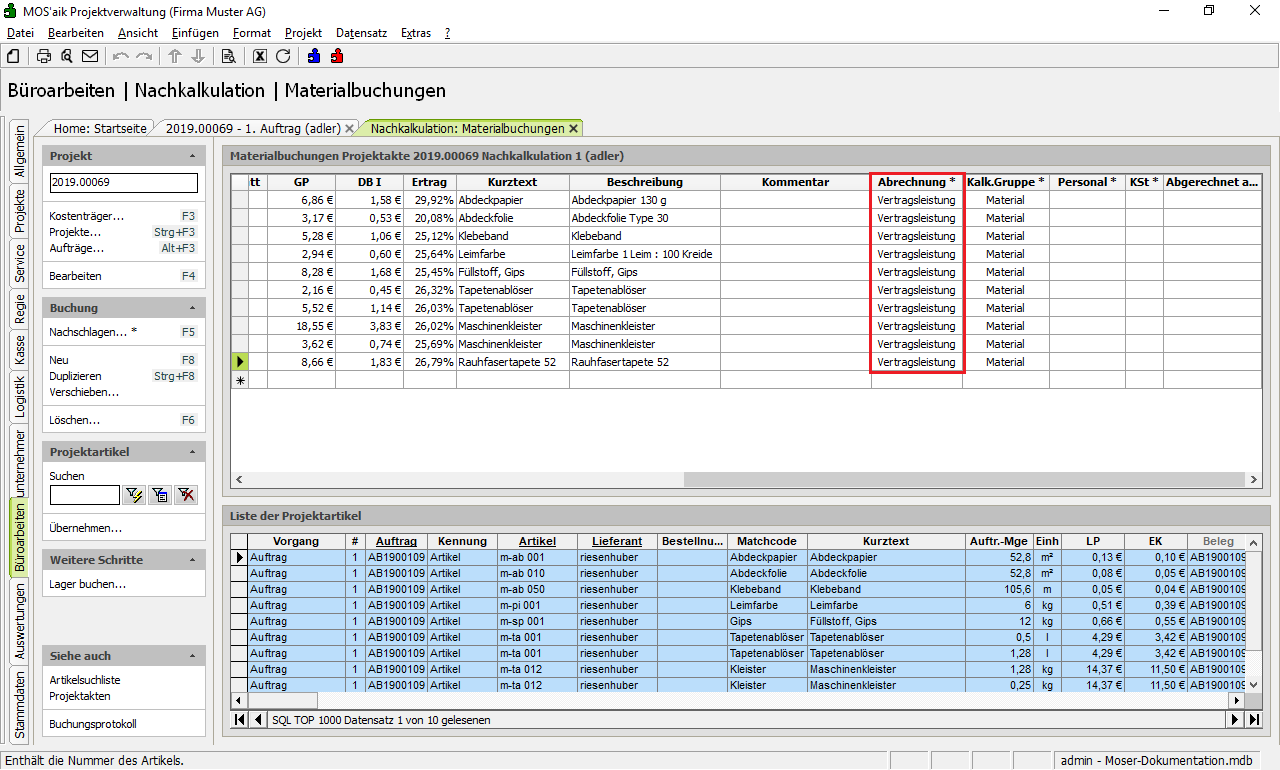
Task: Remove filter with the red X funnel icon
Action: 185,495
